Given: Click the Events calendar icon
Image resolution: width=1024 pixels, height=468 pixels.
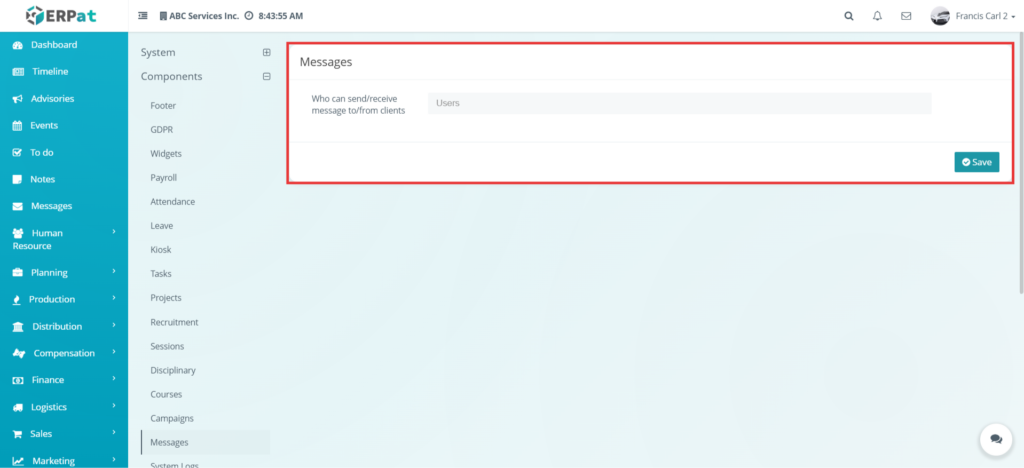Looking at the screenshot, I should [18, 126].
